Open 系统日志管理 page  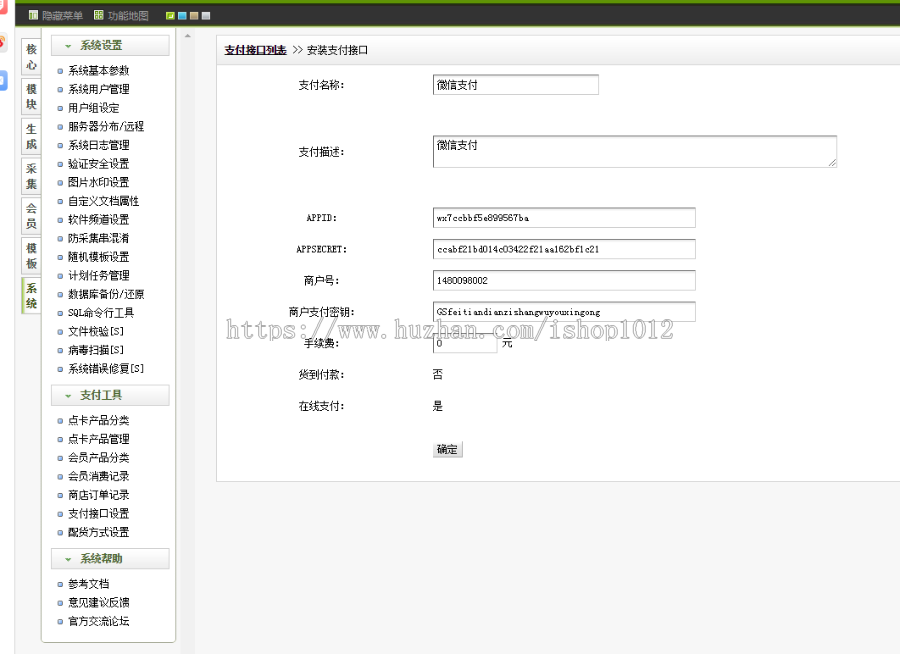tap(99, 145)
